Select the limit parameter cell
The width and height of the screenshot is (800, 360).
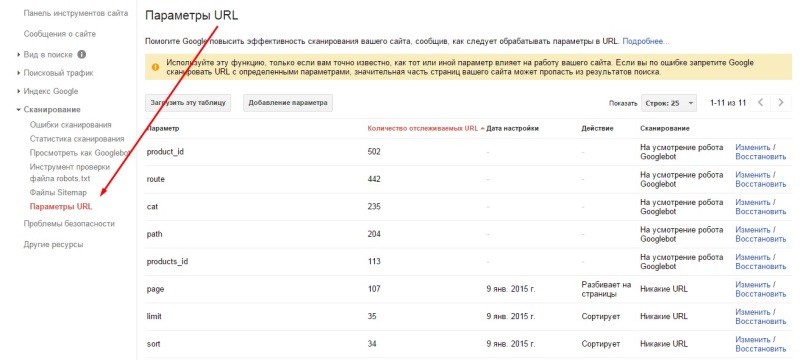point(154,317)
